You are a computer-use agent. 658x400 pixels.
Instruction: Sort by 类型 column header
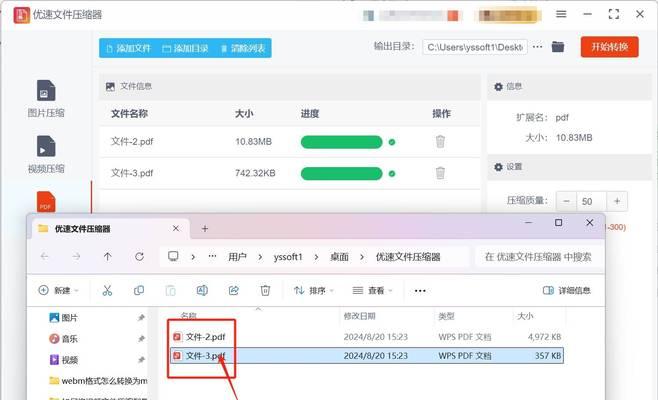[x=446, y=316]
